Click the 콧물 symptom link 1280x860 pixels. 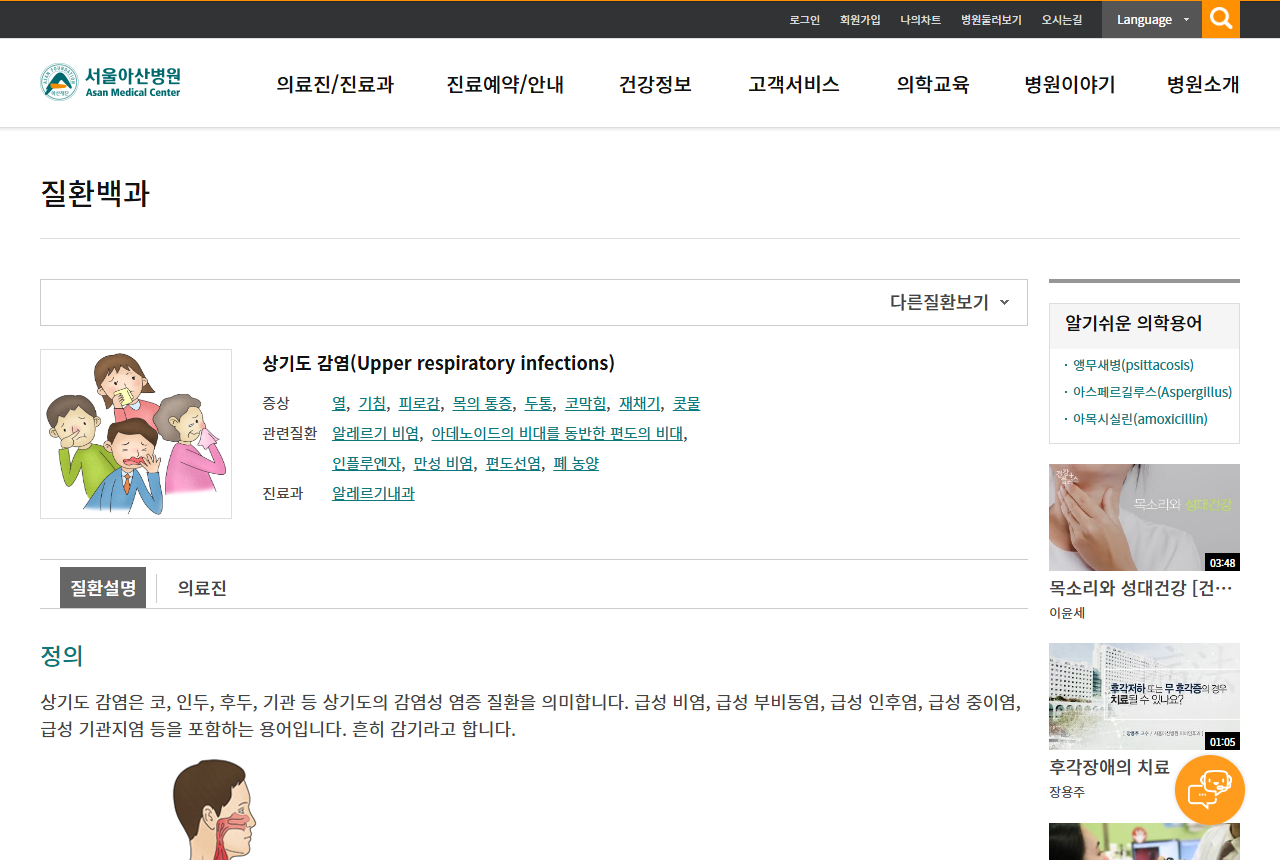click(x=686, y=404)
